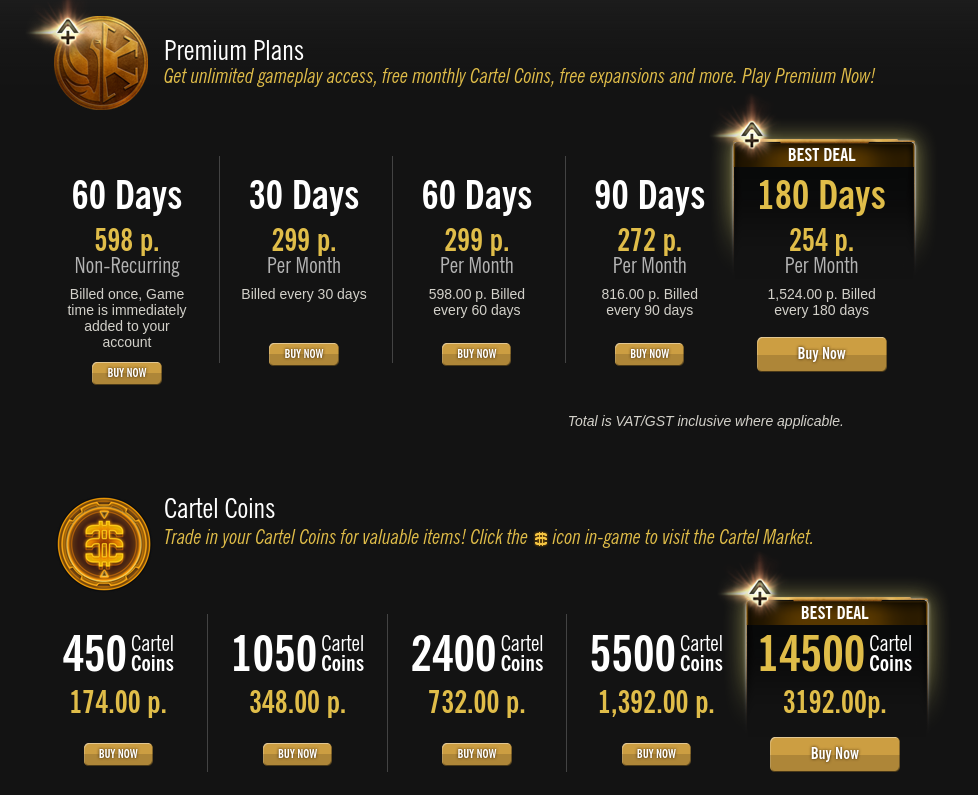
Task: Buy the 1050 Cartel Coins pack
Action: [297, 754]
